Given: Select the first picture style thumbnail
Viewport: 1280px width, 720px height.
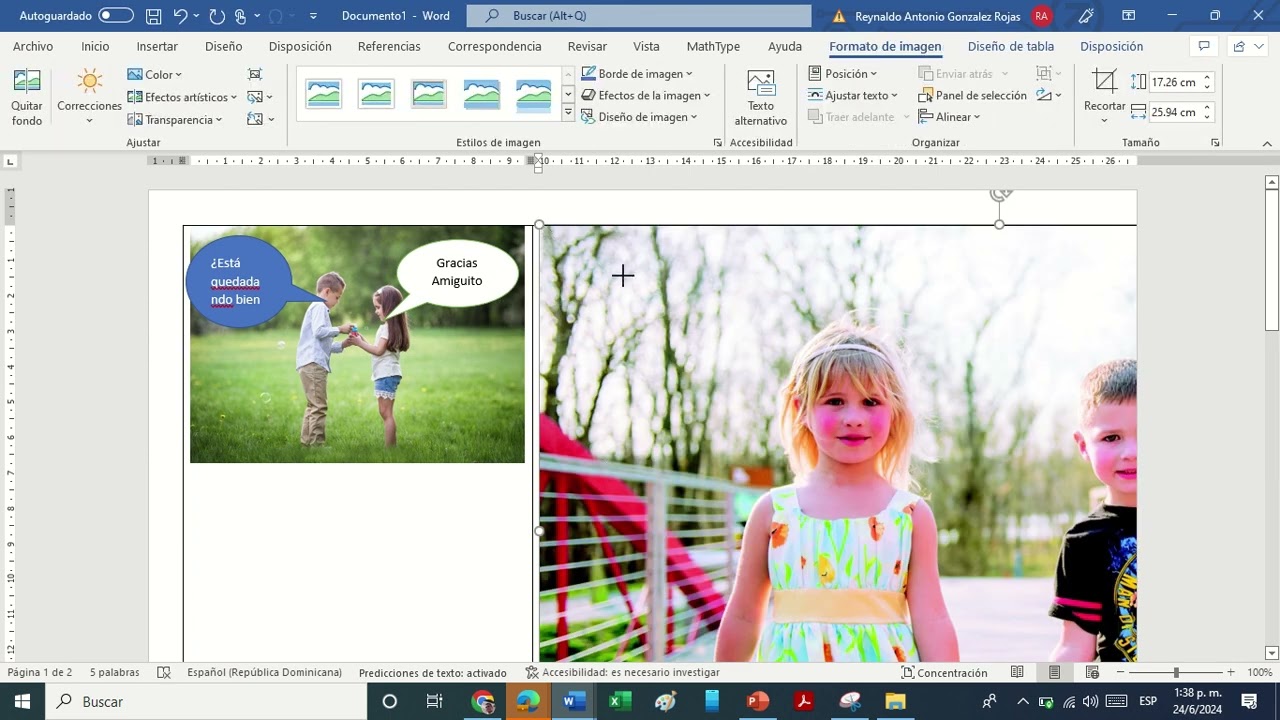Looking at the screenshot, I should coord(324,94).
